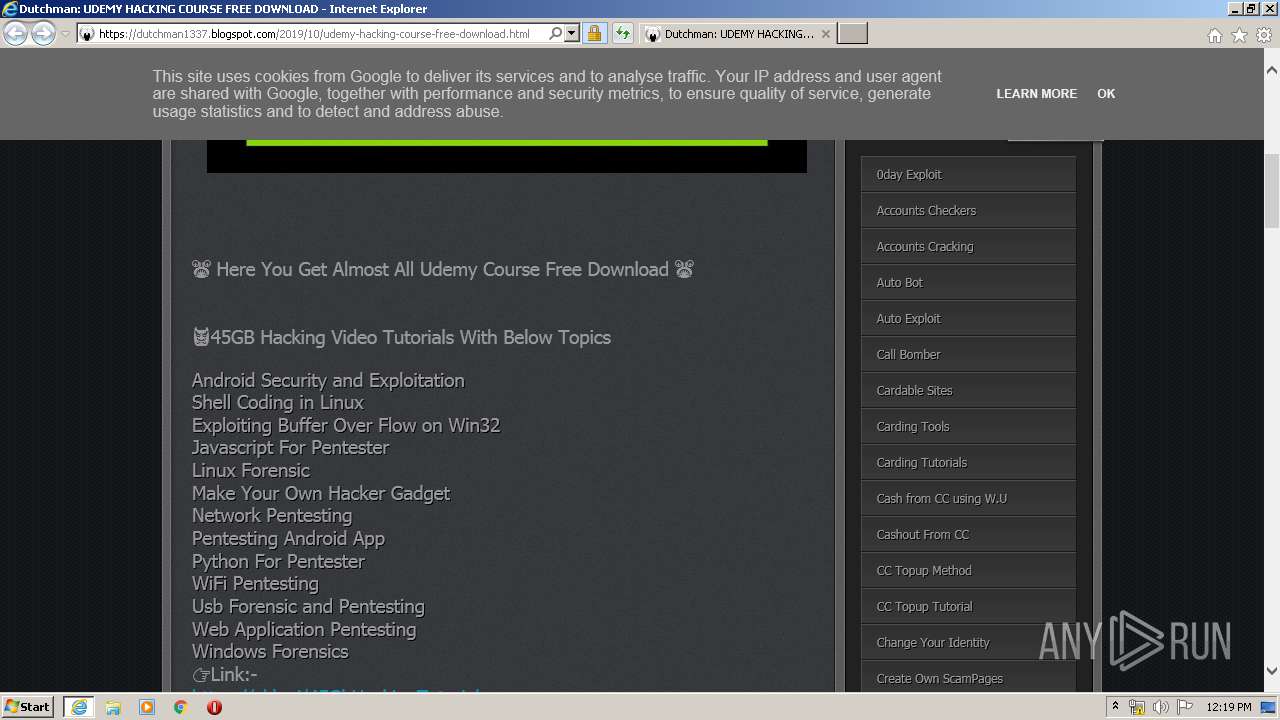Open File Explorer folder taskbar icon

tap(113, 707)
